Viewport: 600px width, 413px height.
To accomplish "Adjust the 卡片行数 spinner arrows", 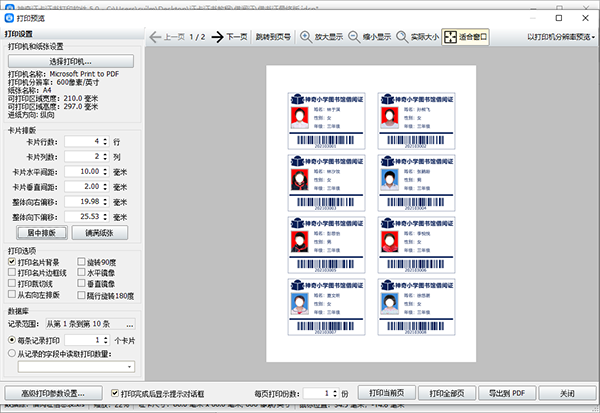I will [x=106, y=142].
